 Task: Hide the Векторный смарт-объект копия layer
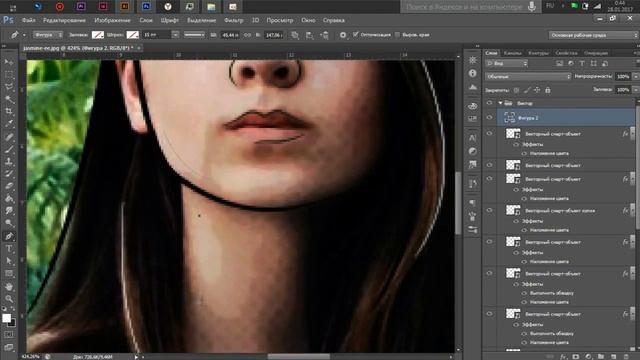pyautogui.click(x=489, y=211)
